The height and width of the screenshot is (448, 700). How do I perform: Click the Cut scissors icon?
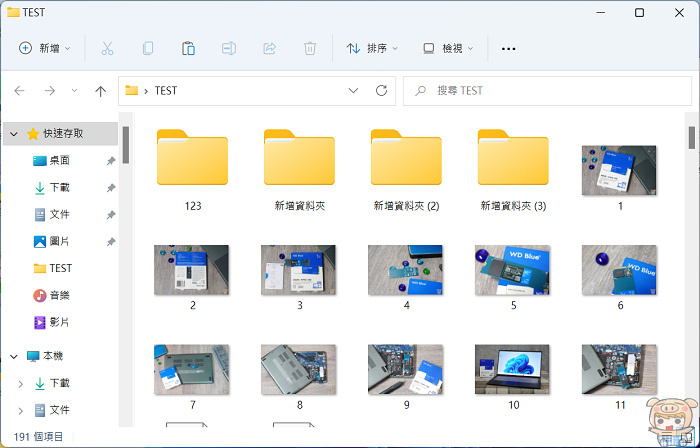[107, 48]
